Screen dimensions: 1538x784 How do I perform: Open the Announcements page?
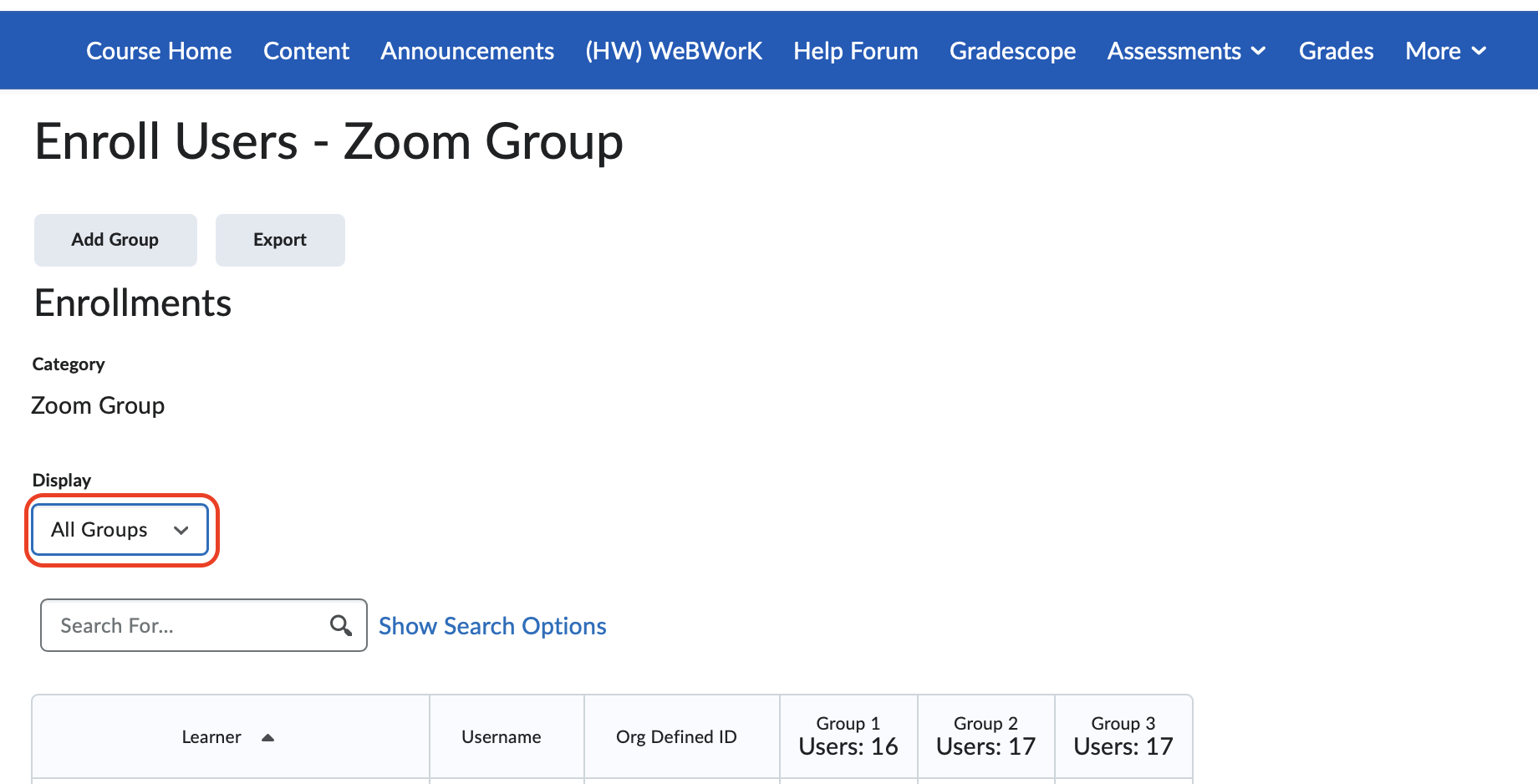coord(466,50)
